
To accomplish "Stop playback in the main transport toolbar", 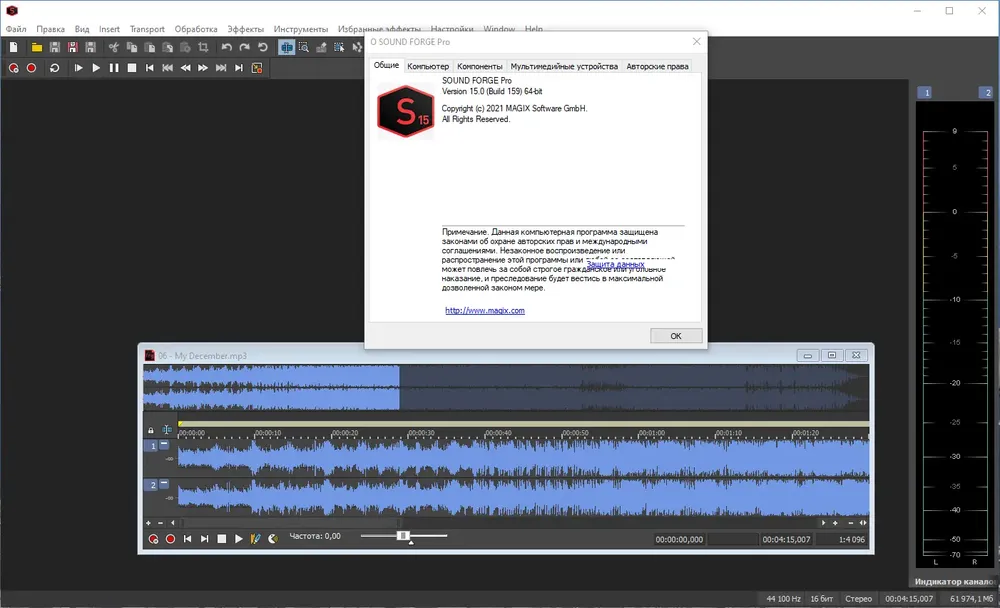I will [131, 68].
